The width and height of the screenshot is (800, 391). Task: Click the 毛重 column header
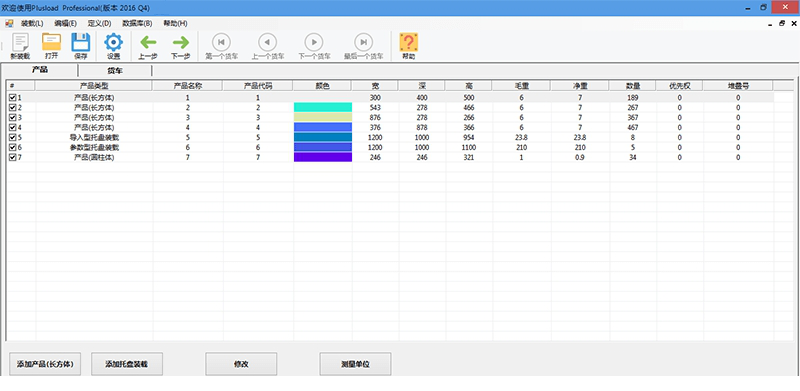(522, 86)
